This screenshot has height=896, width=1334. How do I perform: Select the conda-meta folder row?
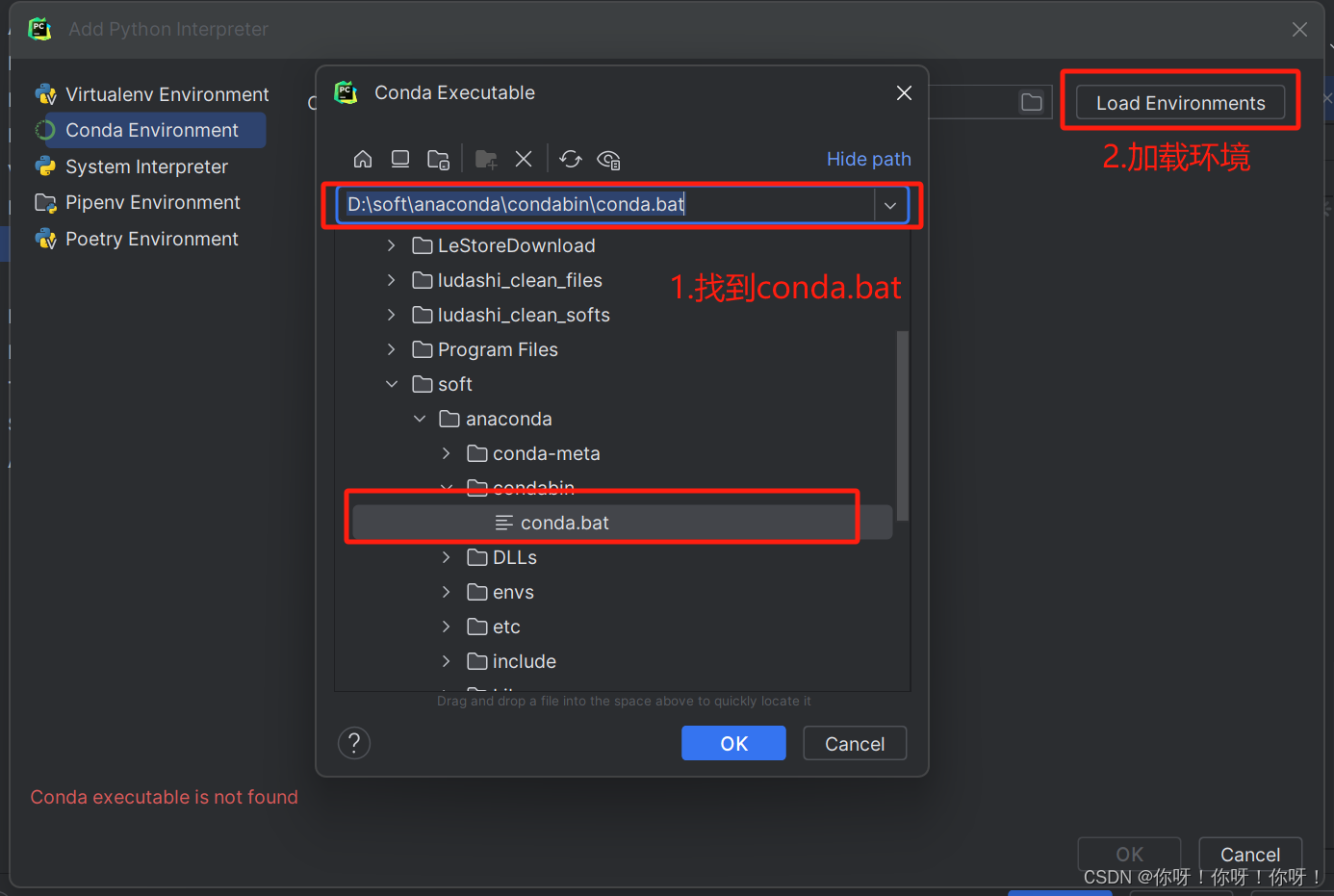[623, 453]
